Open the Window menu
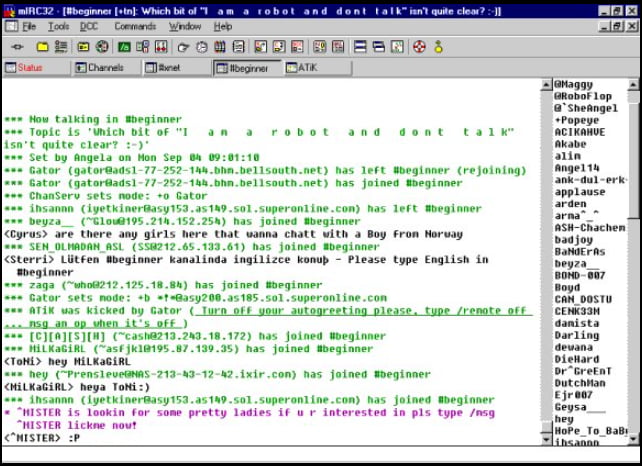The image size is (642, 466). click(184, 26)
